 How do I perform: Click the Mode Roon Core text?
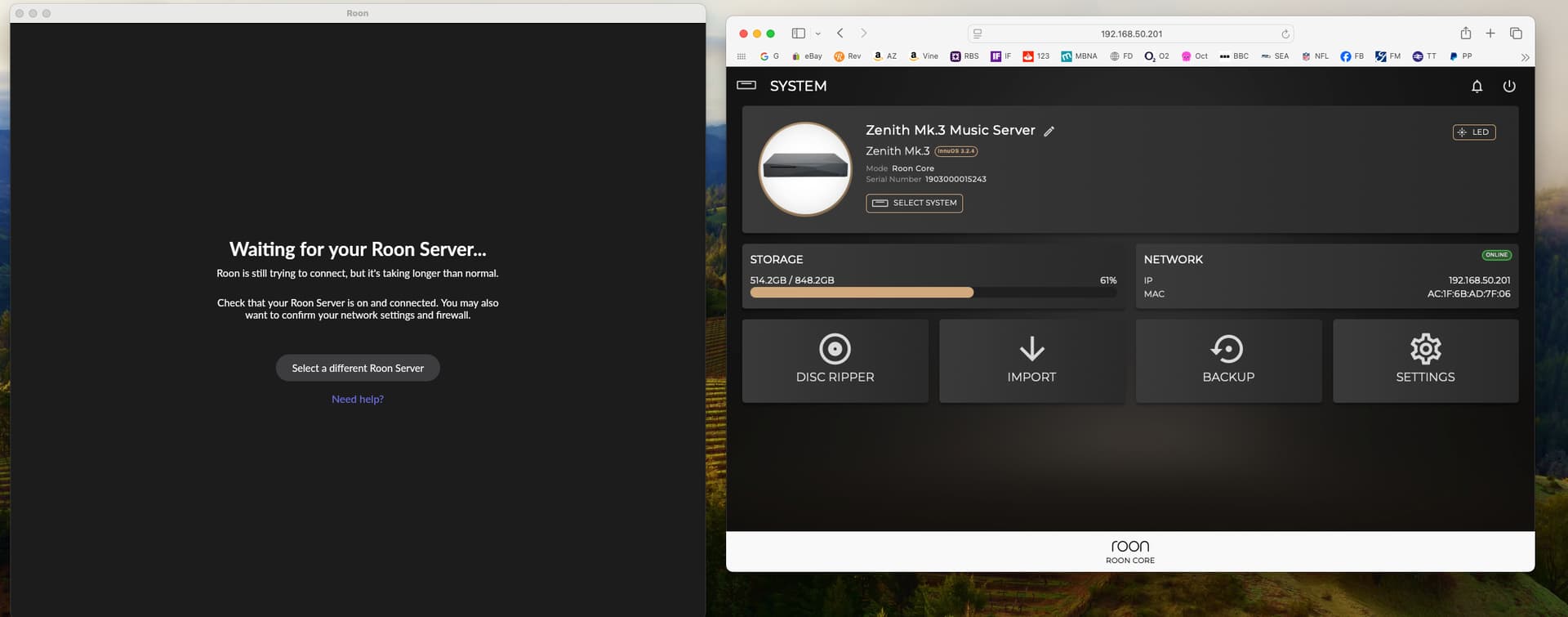pos(900,168)
